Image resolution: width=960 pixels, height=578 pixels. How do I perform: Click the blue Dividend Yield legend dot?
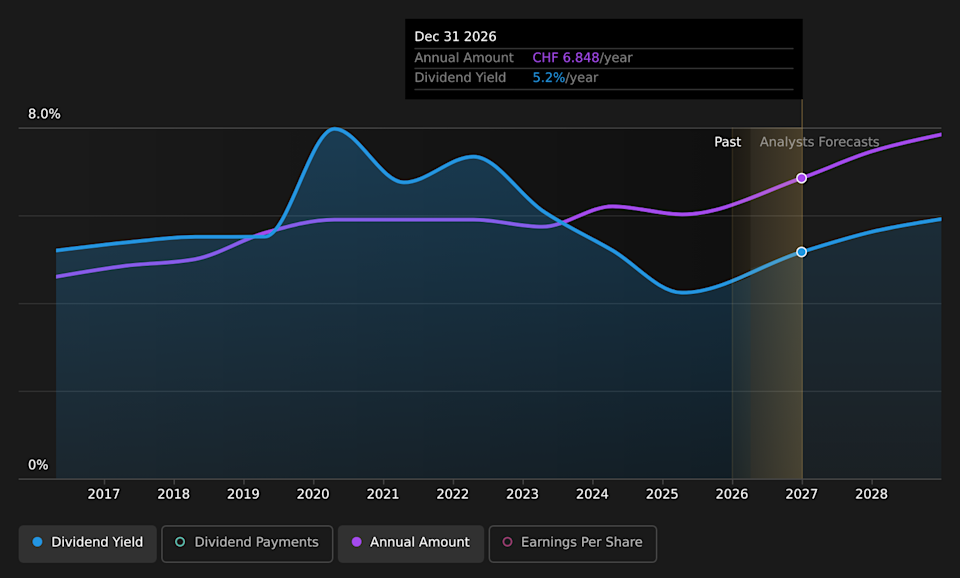pyautogui.click(x=38, y=542)
